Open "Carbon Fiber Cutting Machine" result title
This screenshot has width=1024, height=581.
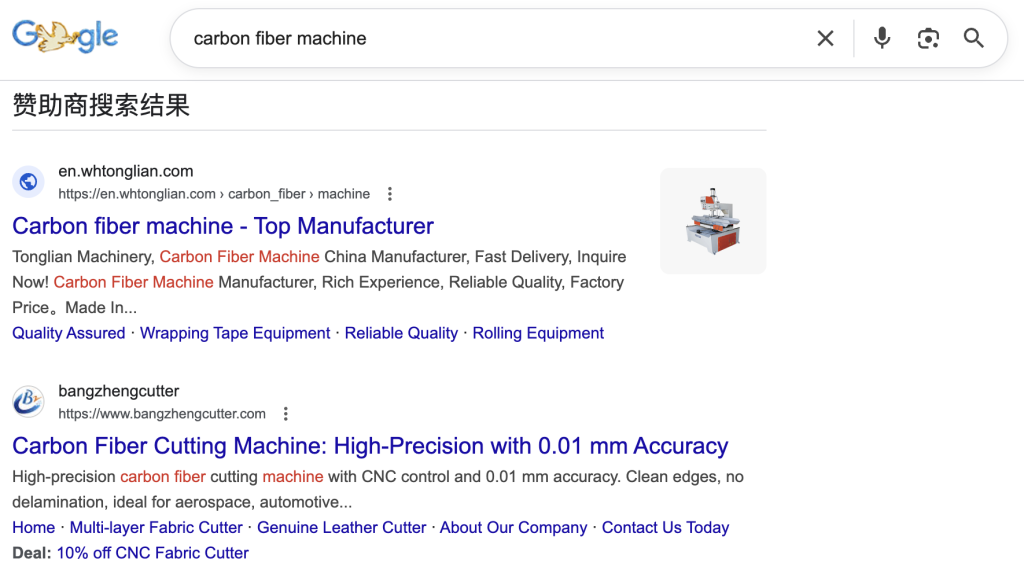[370, 446]
